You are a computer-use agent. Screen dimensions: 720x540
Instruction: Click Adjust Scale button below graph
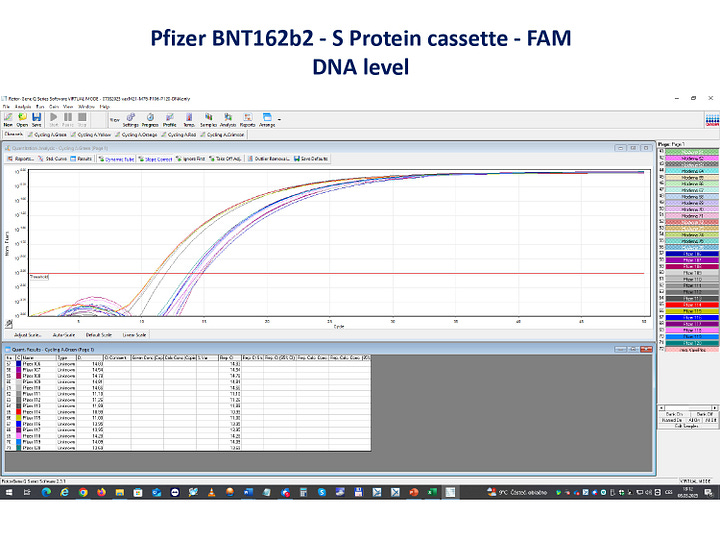tap(28, 335)
